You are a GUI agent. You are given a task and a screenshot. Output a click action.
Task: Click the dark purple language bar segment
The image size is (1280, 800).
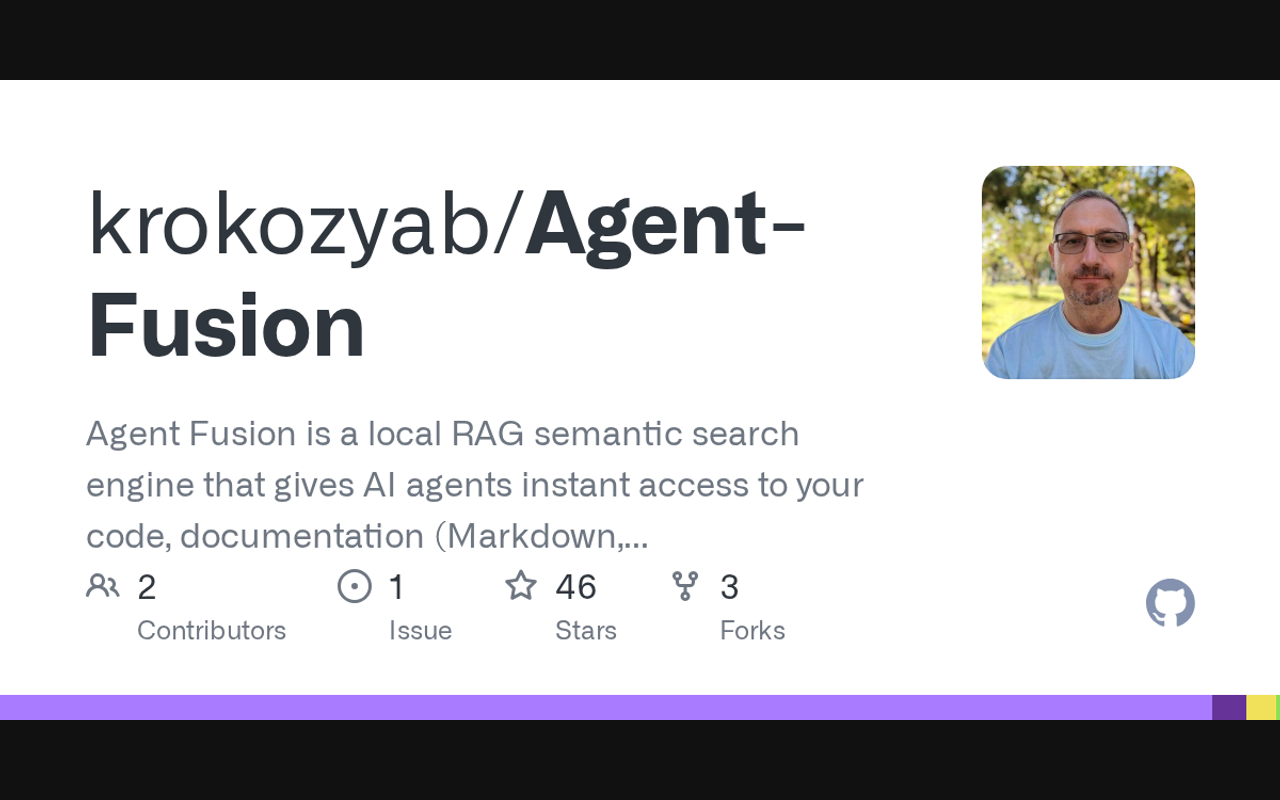pos(1229,707)
